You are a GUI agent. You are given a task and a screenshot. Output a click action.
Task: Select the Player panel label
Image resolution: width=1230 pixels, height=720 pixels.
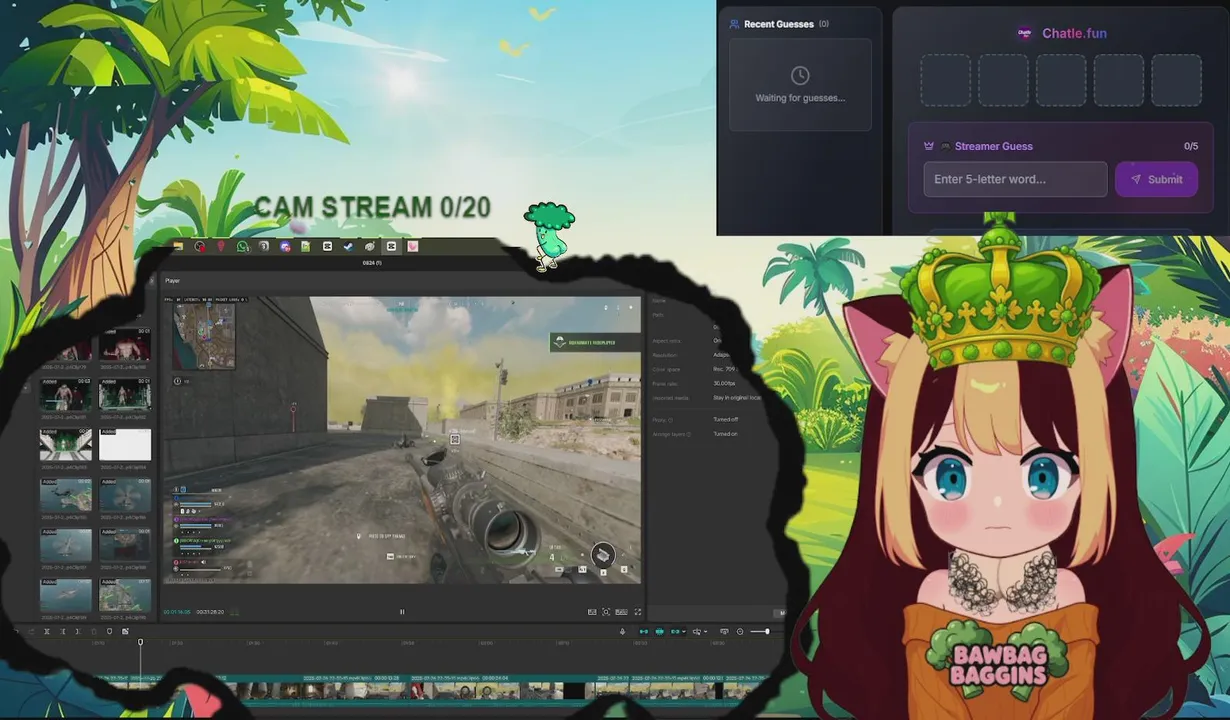click(173, 281)
